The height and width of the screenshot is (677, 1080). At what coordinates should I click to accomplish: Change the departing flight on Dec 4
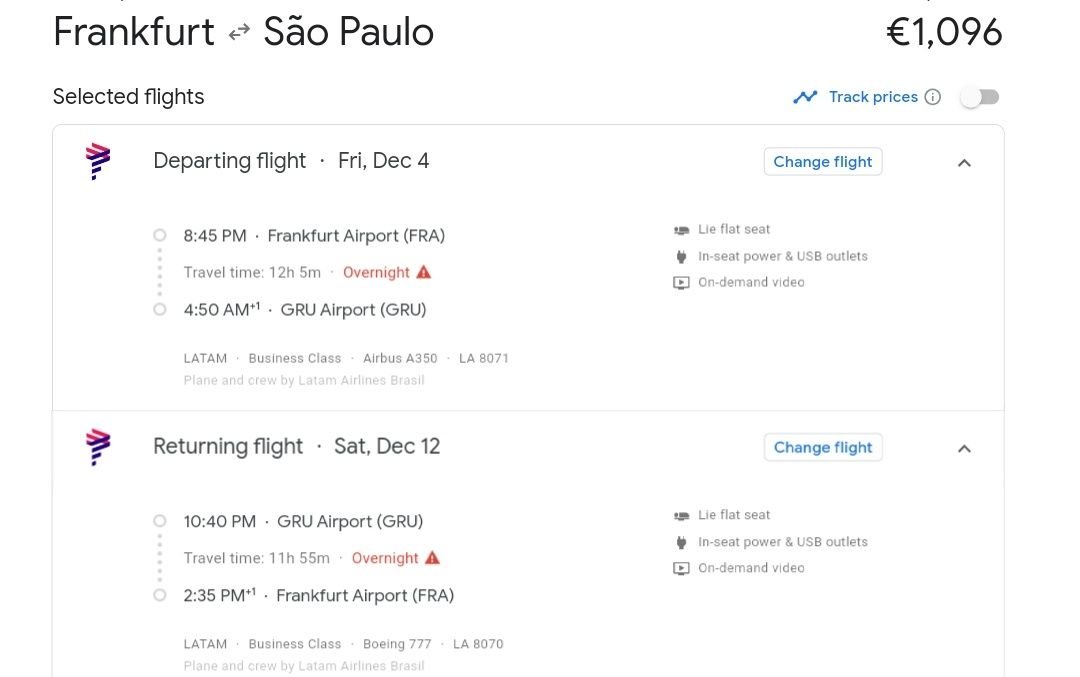[x=822, y=162]
